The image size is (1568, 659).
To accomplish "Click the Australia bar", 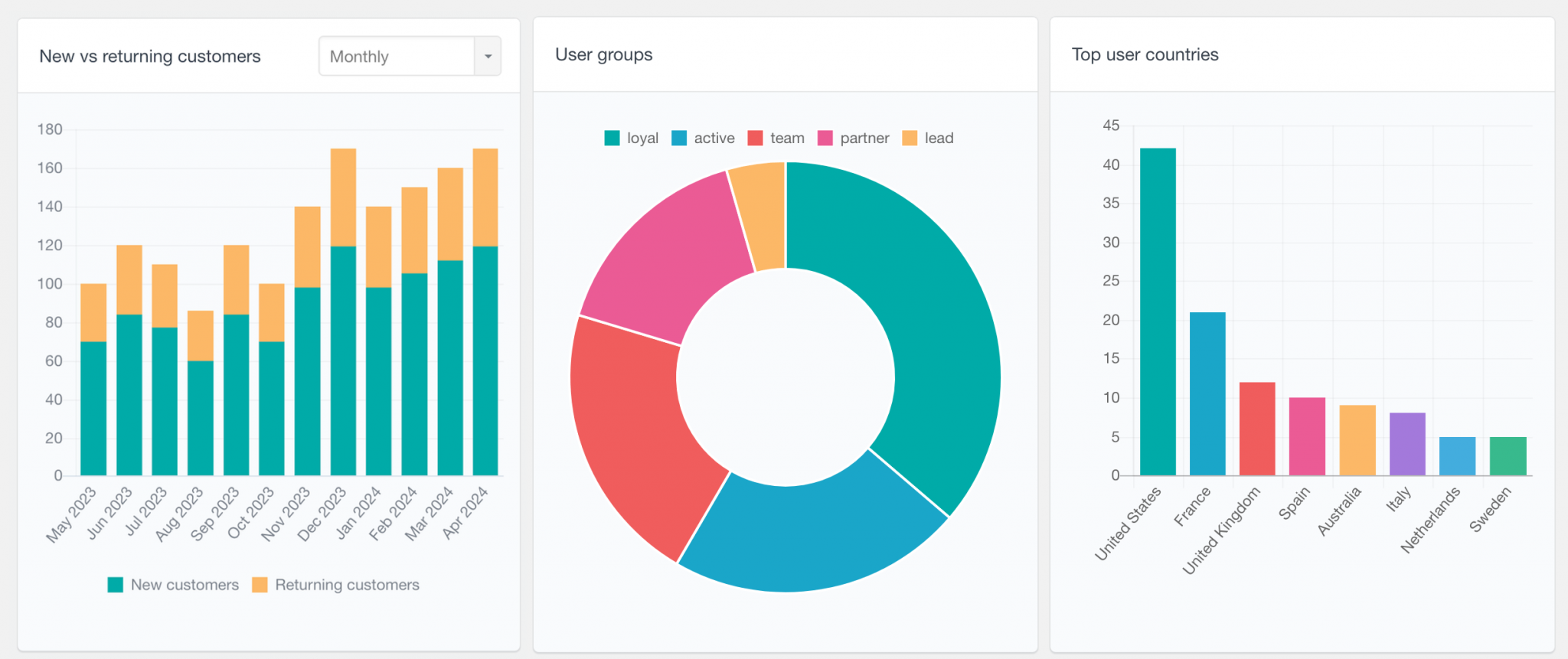I will tap(1357, 440).
